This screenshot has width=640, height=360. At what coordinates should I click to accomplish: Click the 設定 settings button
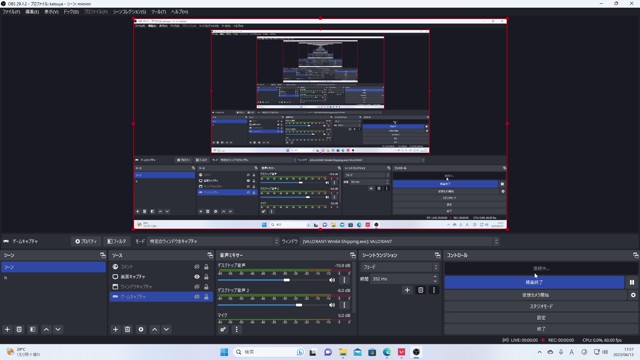click(x=541, y=318)
